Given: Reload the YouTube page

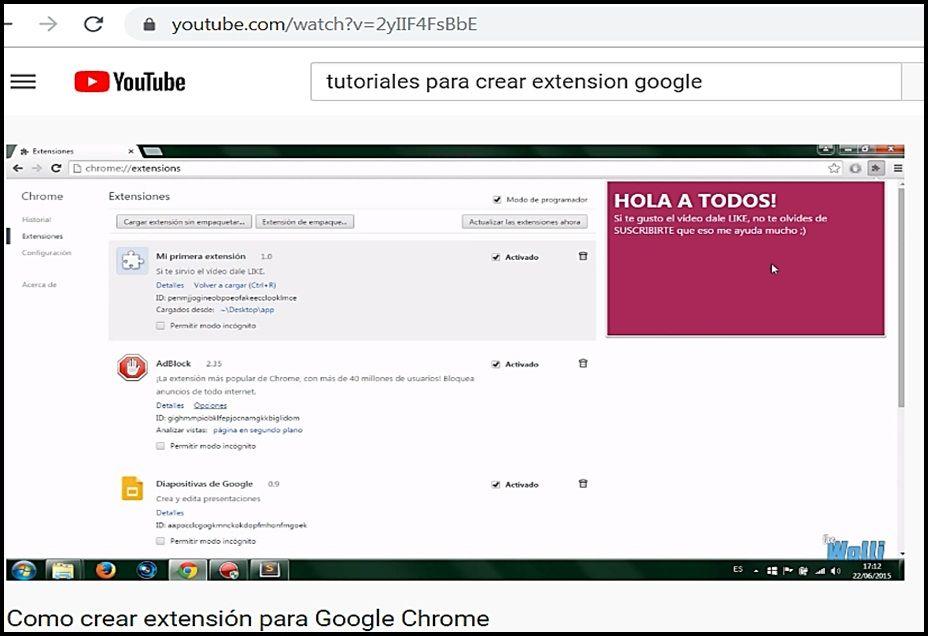Looking at the screenshot, I should click(x=93, y=24).
